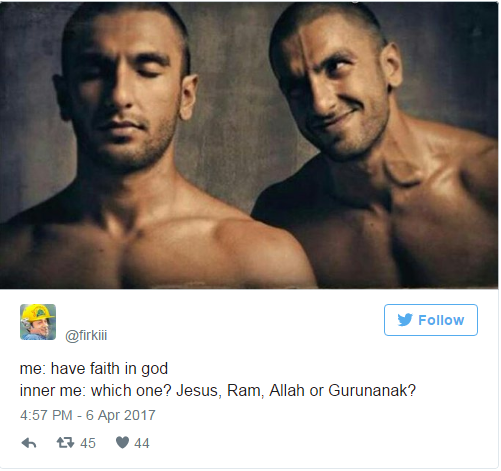
Task: Expand the attached tweet photo
Action: tap(249, 145)
